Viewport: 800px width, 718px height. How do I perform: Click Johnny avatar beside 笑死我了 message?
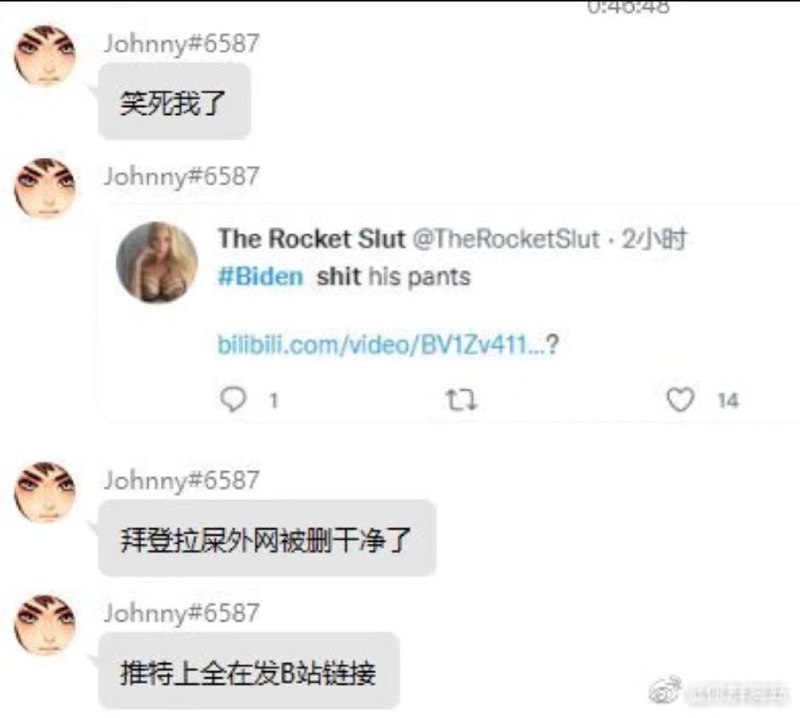tap(45, 55)
